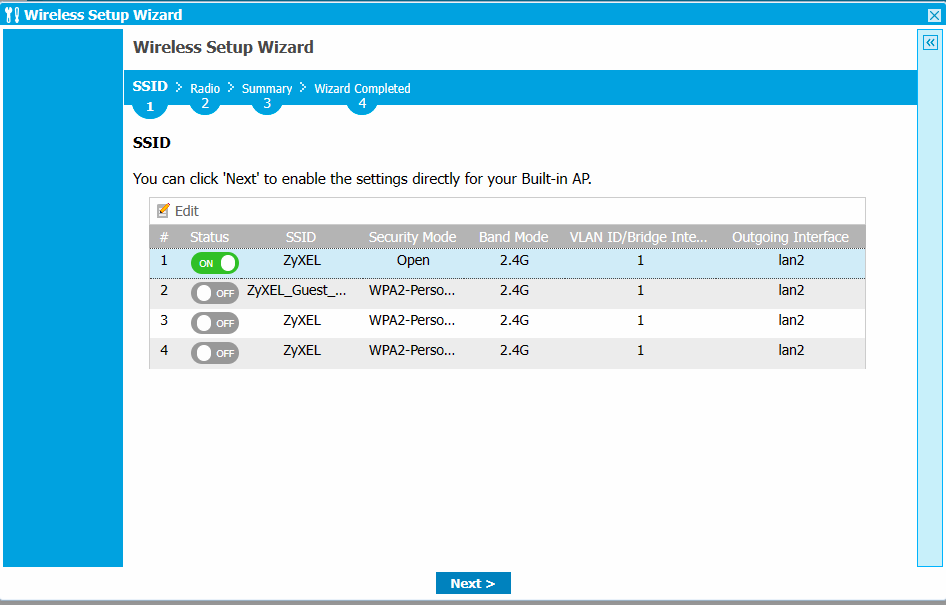Click row 4 2.4G band cell
This screenshot has height=605, width=946.
pyautogui.click(x=514, y=350)
